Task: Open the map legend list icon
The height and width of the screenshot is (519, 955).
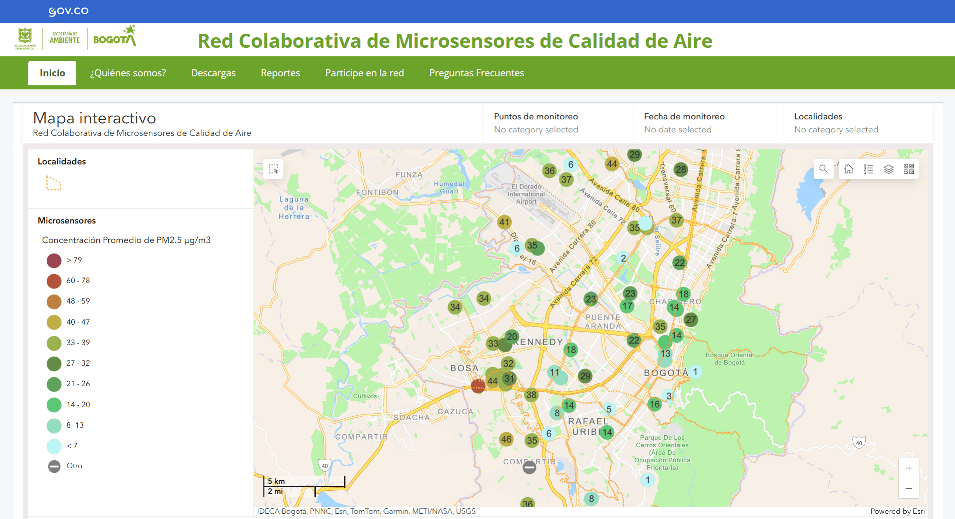Action: point(868,169)
